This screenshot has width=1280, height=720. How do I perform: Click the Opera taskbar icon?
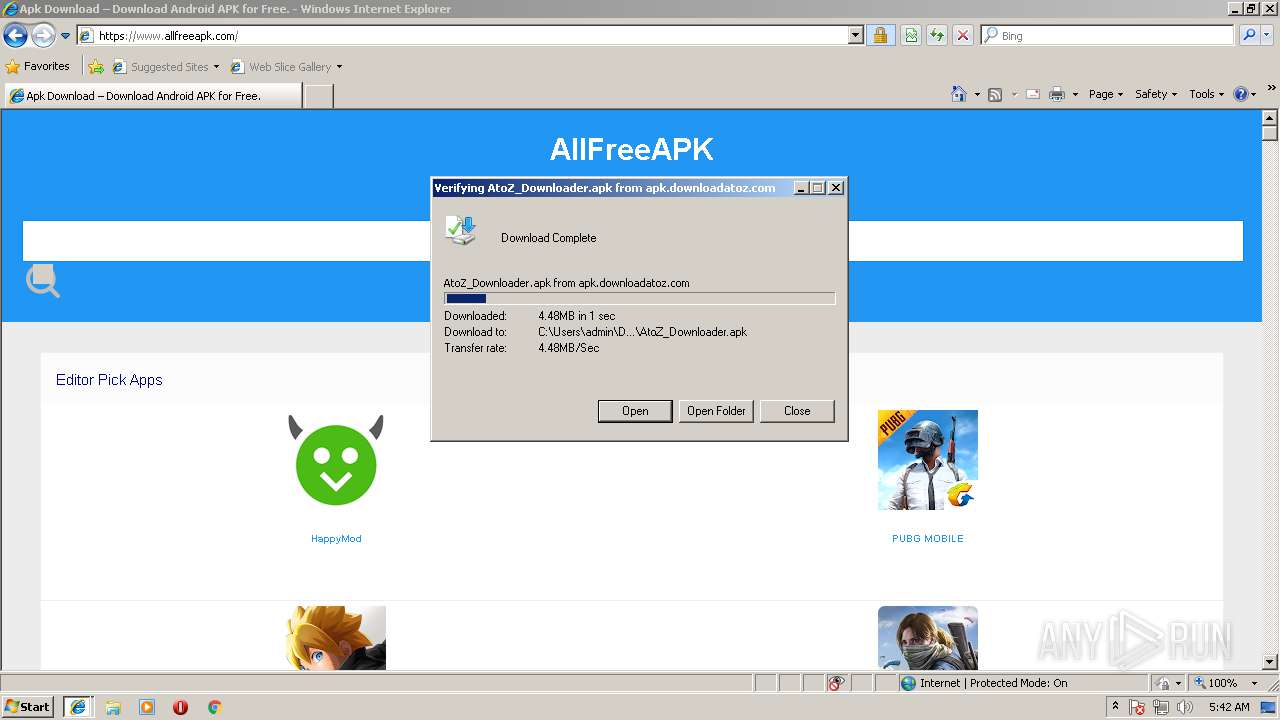point(180,707)
